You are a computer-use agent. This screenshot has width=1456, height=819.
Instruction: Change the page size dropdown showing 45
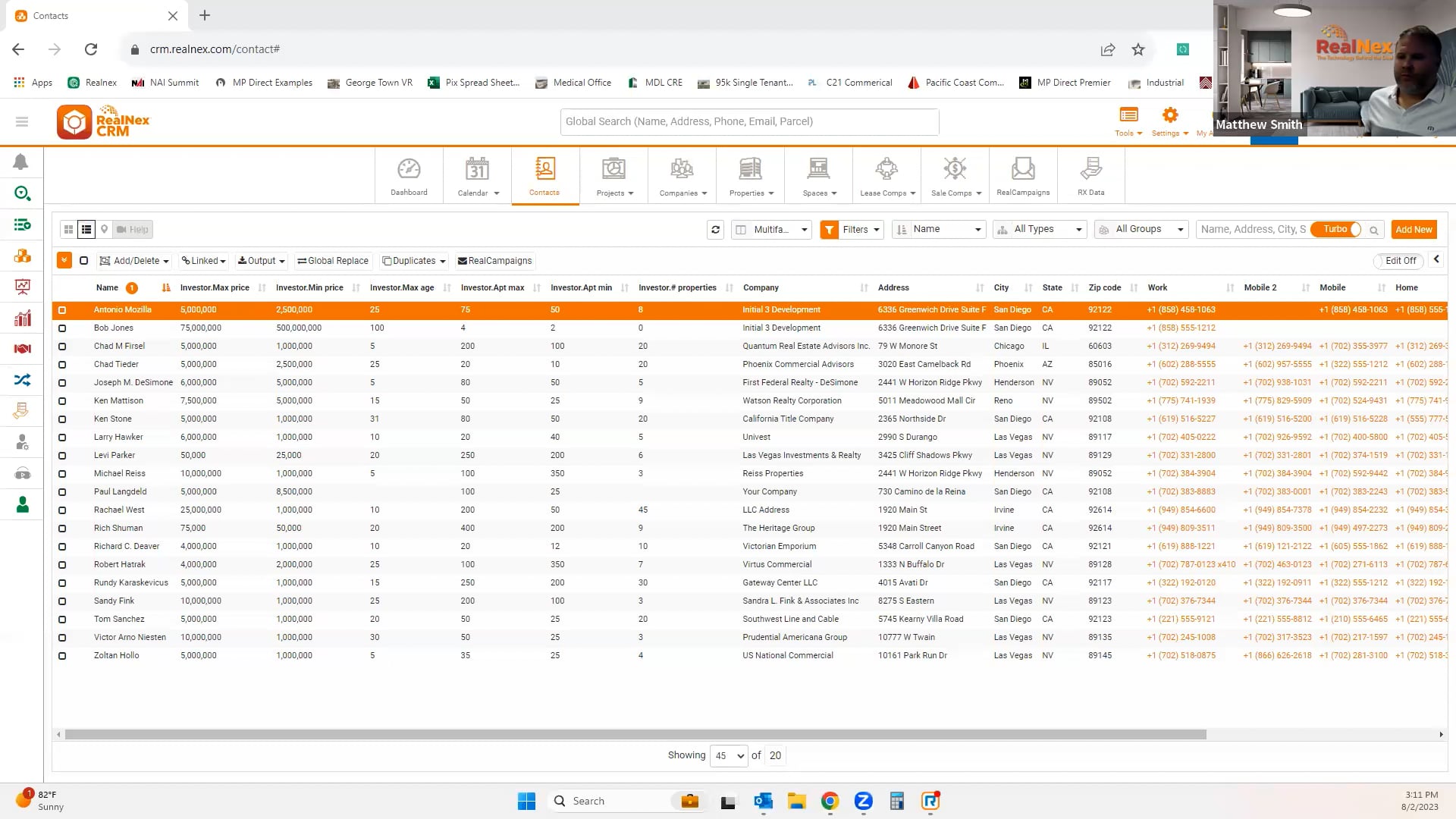click(x=728, y=755)
